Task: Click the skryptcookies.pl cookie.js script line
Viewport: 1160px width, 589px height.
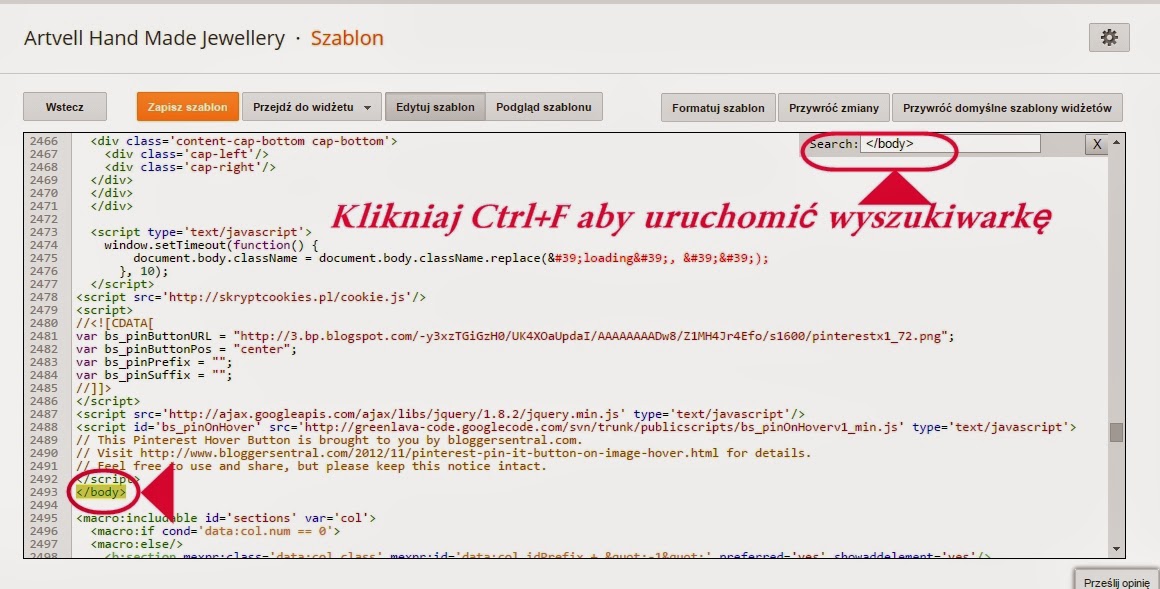Action: (x=251, y=297)
